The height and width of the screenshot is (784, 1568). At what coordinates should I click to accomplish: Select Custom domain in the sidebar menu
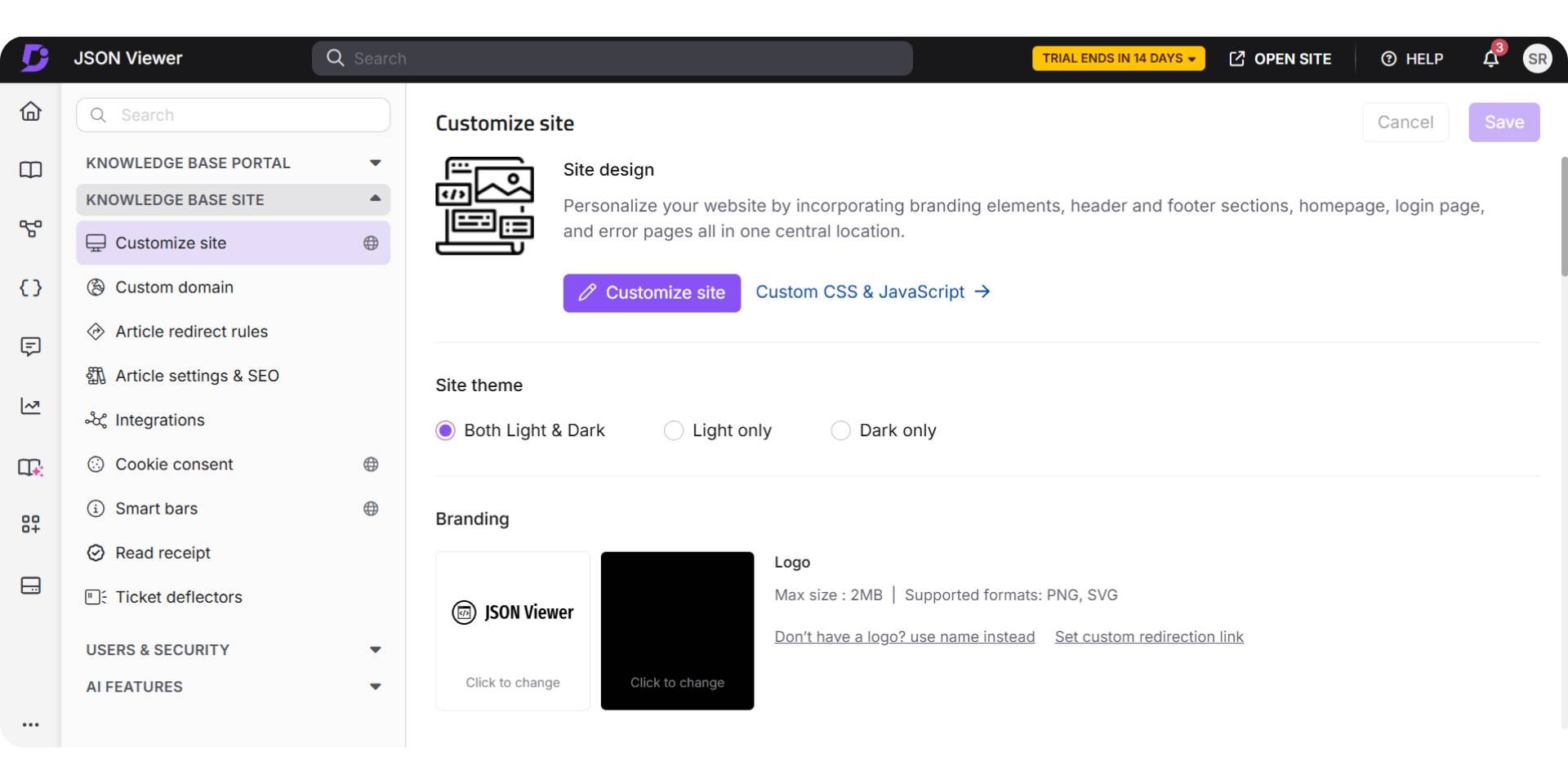pyautogui.click(x=174, y=287)
